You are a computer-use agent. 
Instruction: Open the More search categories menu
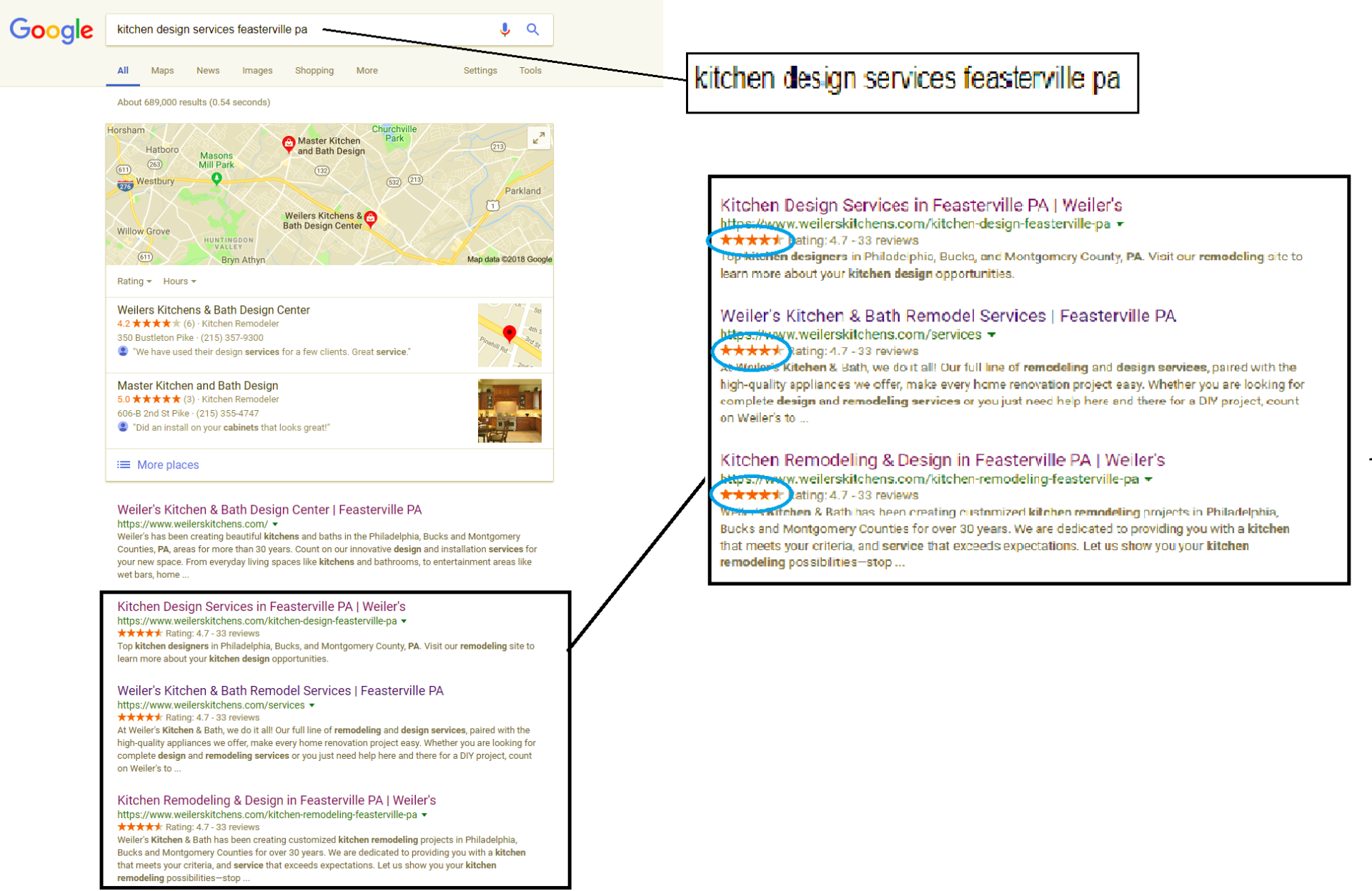point(367,71)
